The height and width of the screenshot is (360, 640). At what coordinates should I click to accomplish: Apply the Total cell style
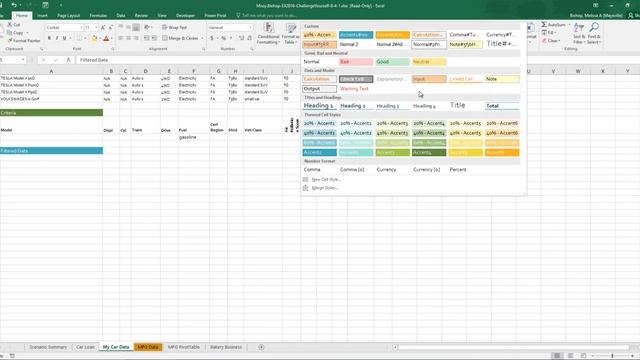pyautogui.click(x=502, y=106)
